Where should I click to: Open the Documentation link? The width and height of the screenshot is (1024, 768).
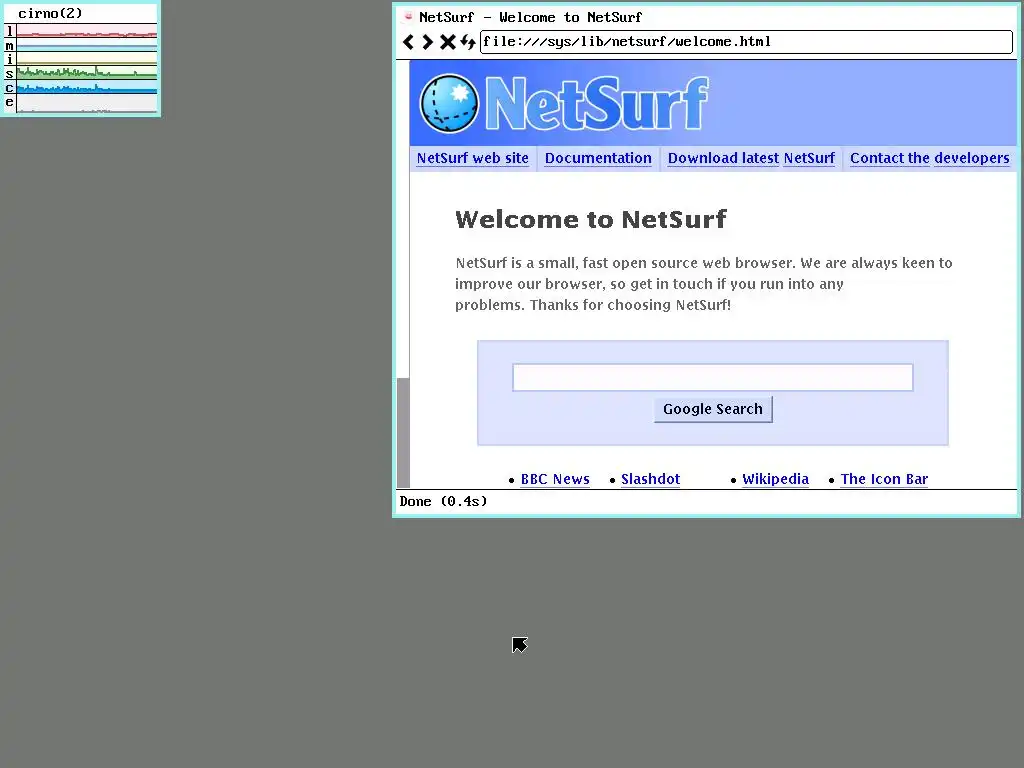tap(598, 158)
